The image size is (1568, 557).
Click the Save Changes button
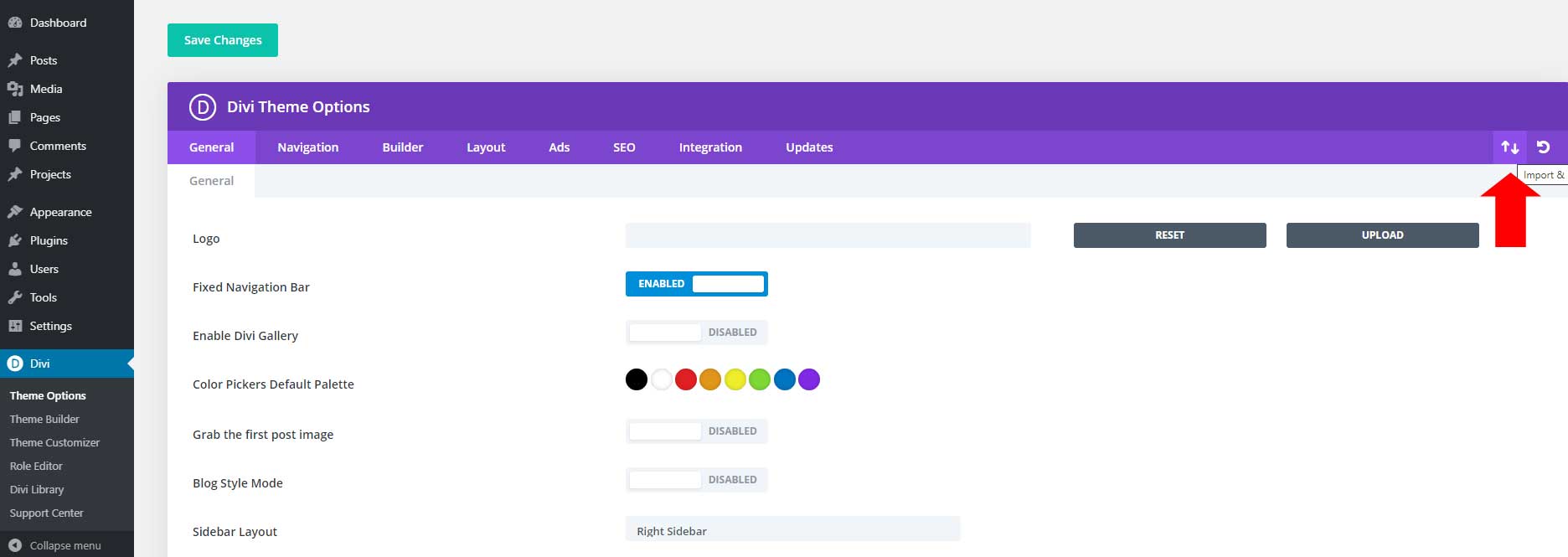coord(223,40)
